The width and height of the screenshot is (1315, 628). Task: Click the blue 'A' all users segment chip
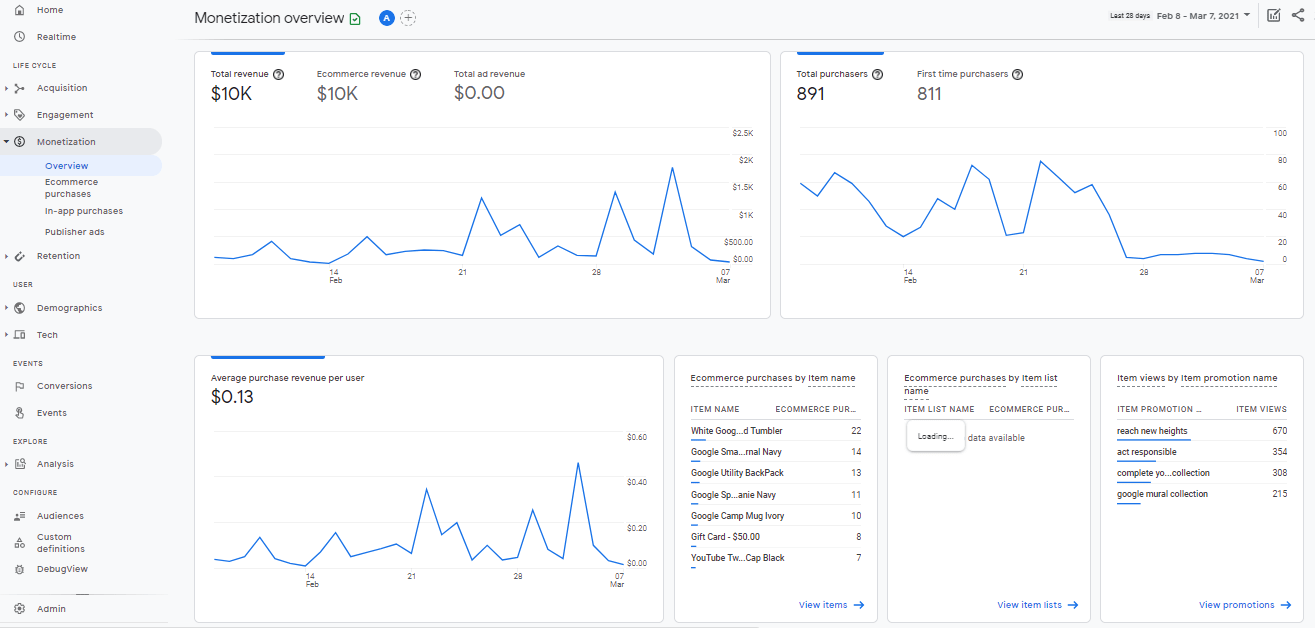(386, 18)
